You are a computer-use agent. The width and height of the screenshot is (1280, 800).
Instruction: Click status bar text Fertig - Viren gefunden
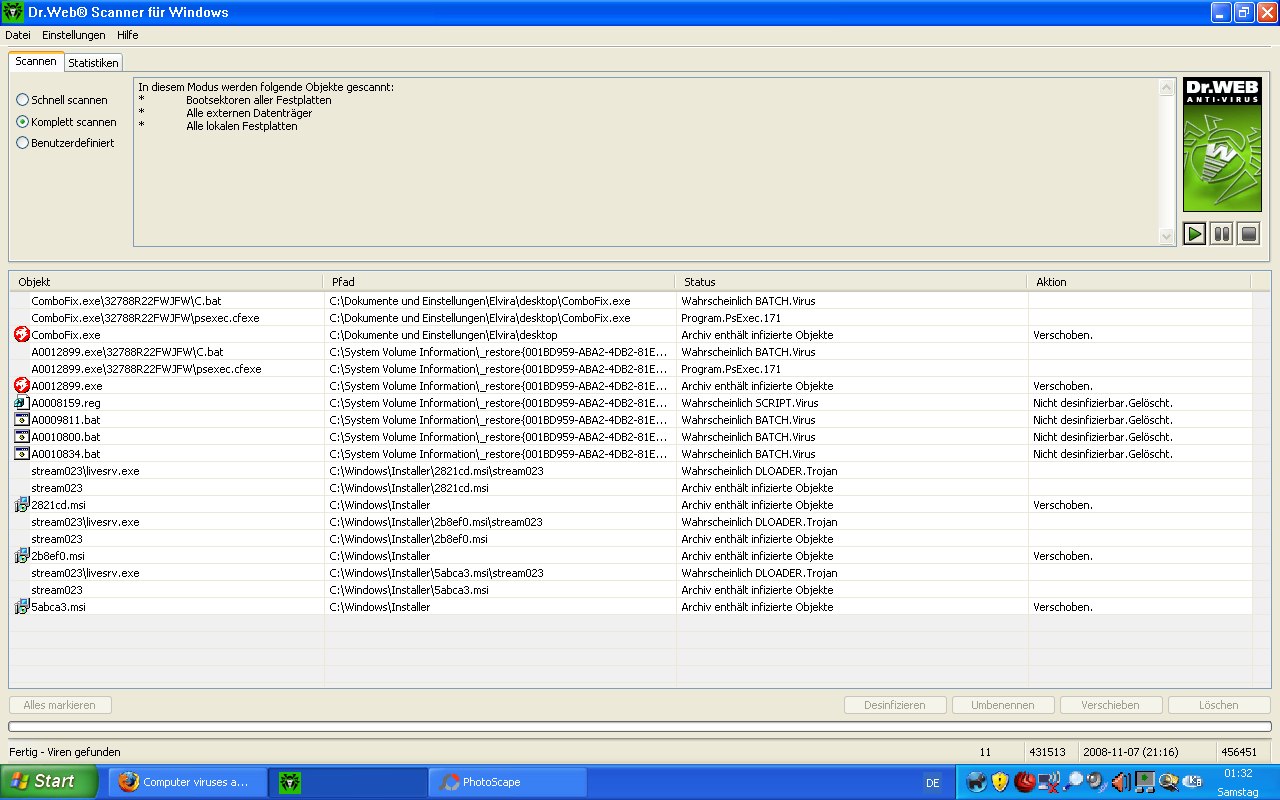pyautogui.click(x=65, y=752)
